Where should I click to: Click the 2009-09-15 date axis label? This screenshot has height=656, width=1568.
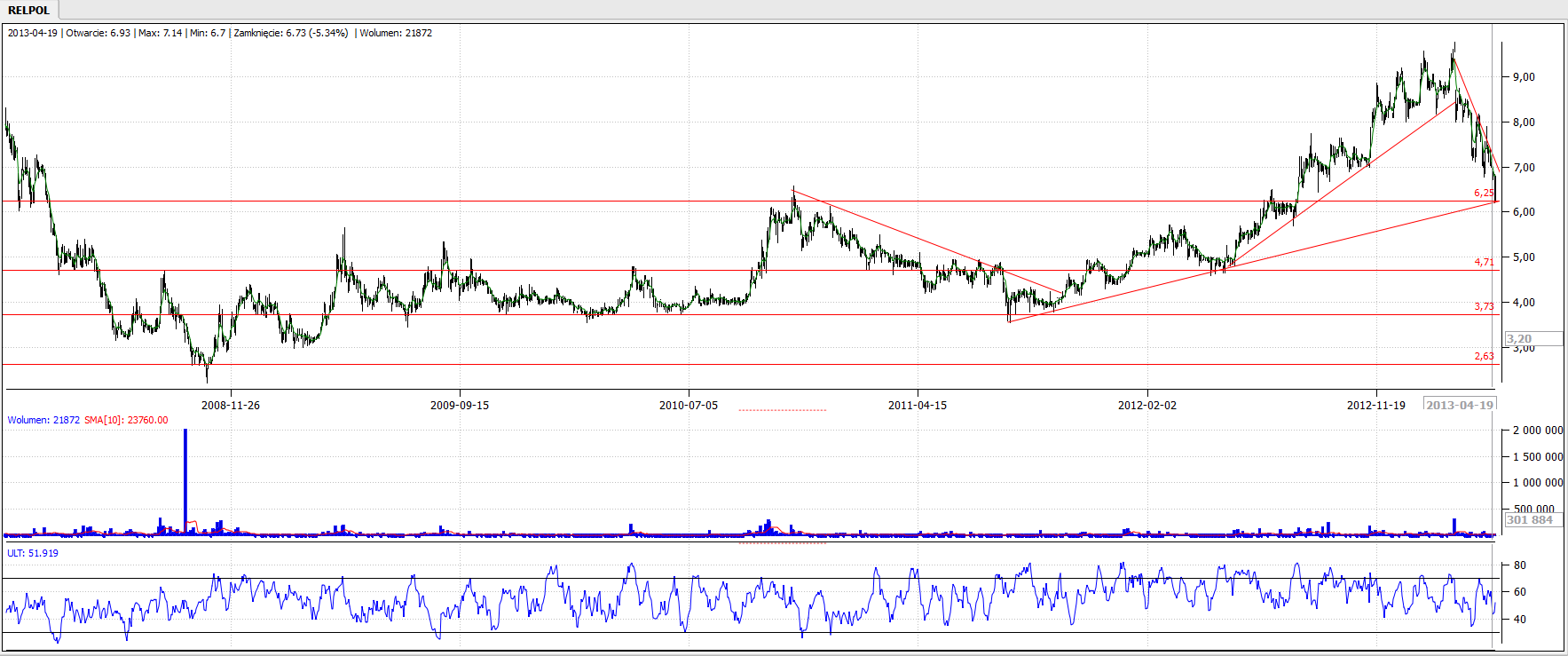coord(460,406)
